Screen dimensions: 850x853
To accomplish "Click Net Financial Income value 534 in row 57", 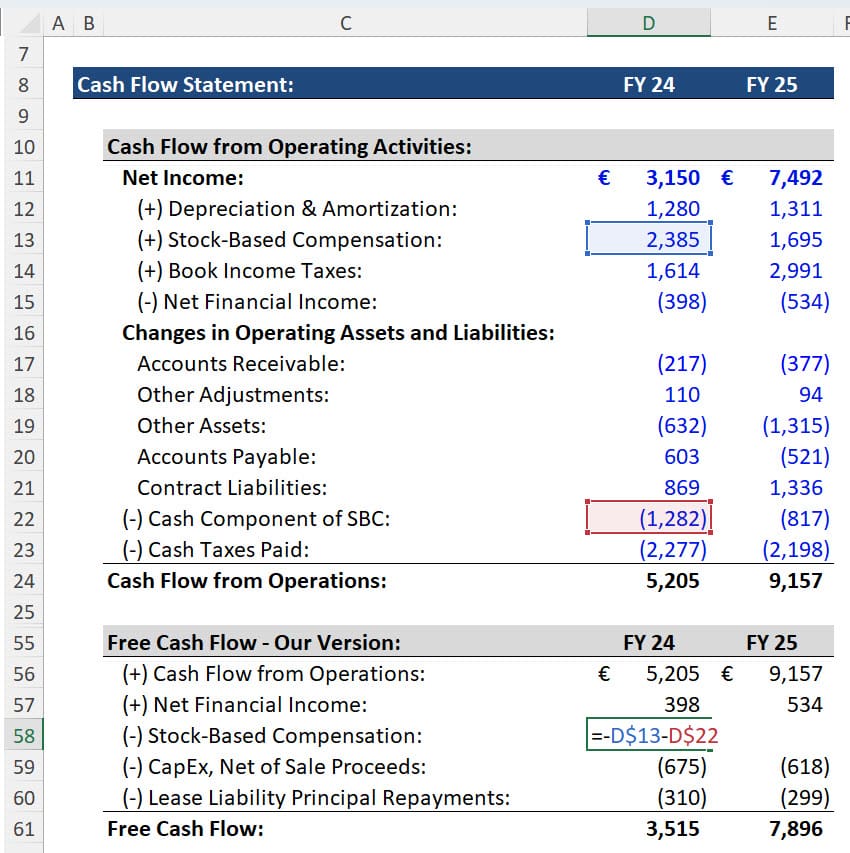I will [805, 705].
